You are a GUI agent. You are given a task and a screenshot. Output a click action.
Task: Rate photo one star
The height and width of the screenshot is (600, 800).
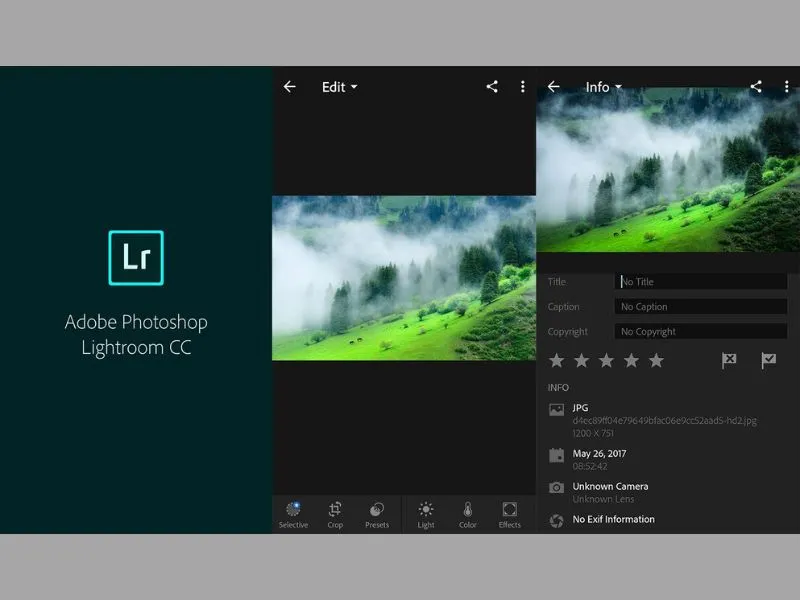[x=557, y=361]
